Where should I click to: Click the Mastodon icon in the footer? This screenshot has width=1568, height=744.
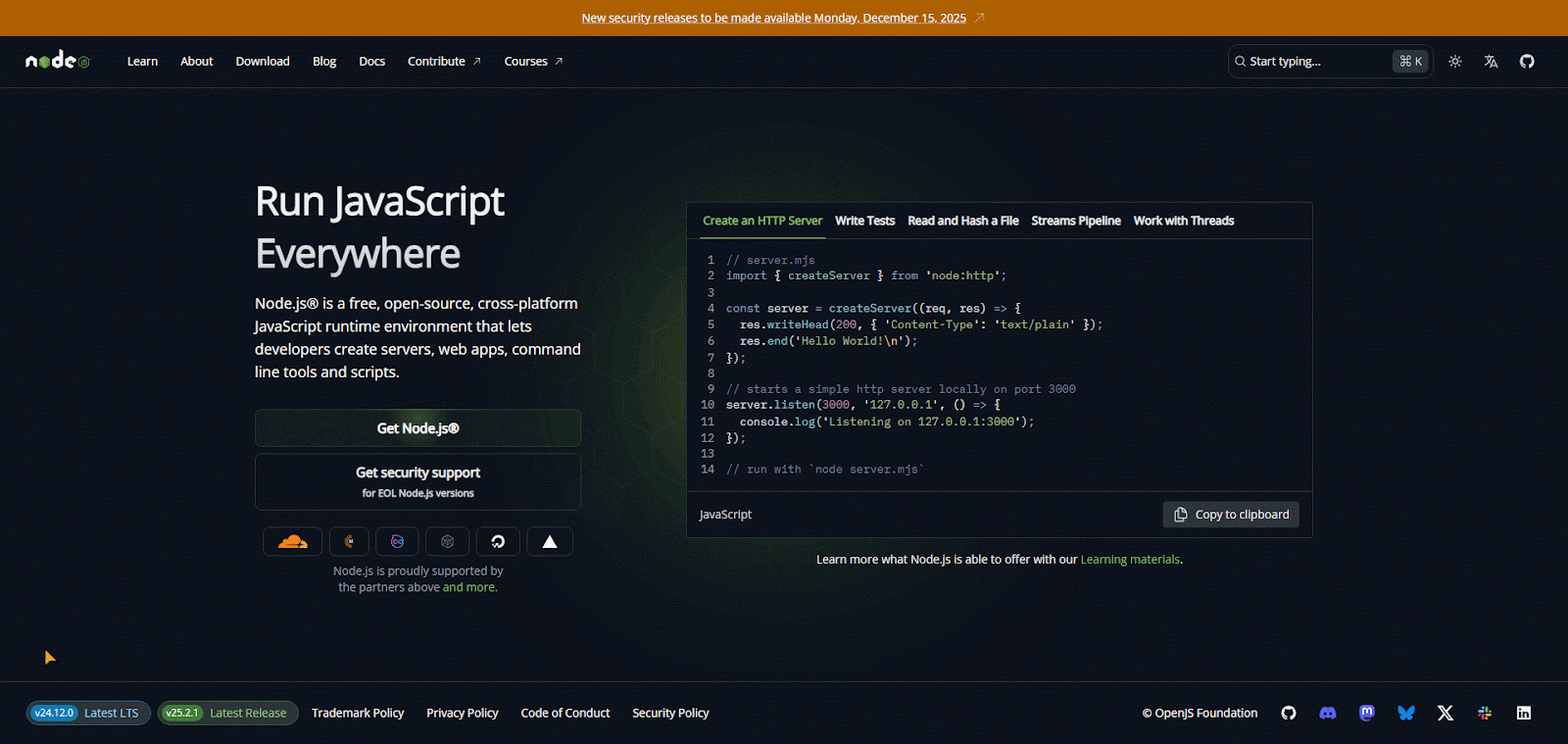(x=1367, y=713)
